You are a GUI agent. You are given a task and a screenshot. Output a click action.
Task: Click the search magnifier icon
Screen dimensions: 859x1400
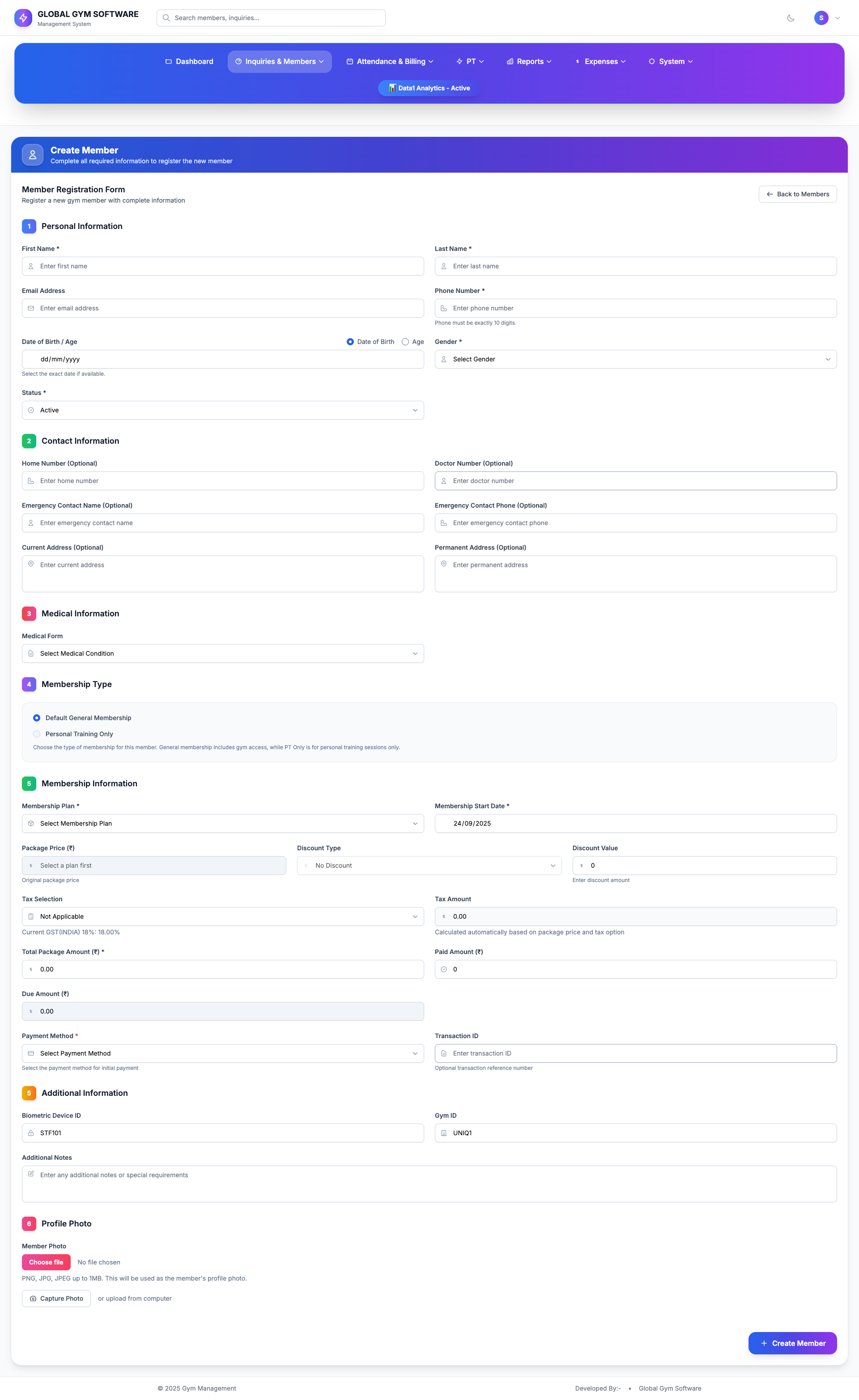pos(166,17)
